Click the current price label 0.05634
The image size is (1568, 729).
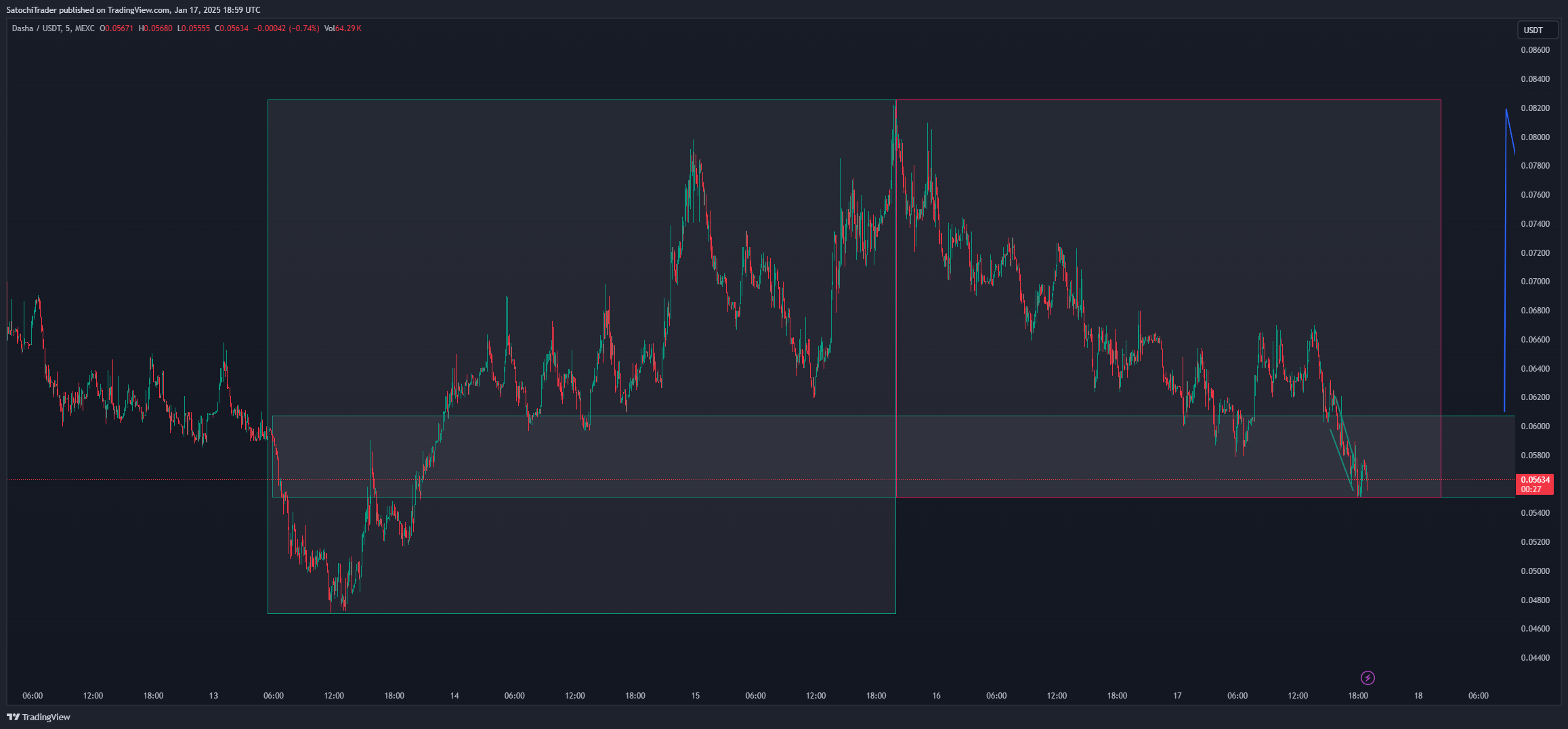click(x=1535, y=480)
